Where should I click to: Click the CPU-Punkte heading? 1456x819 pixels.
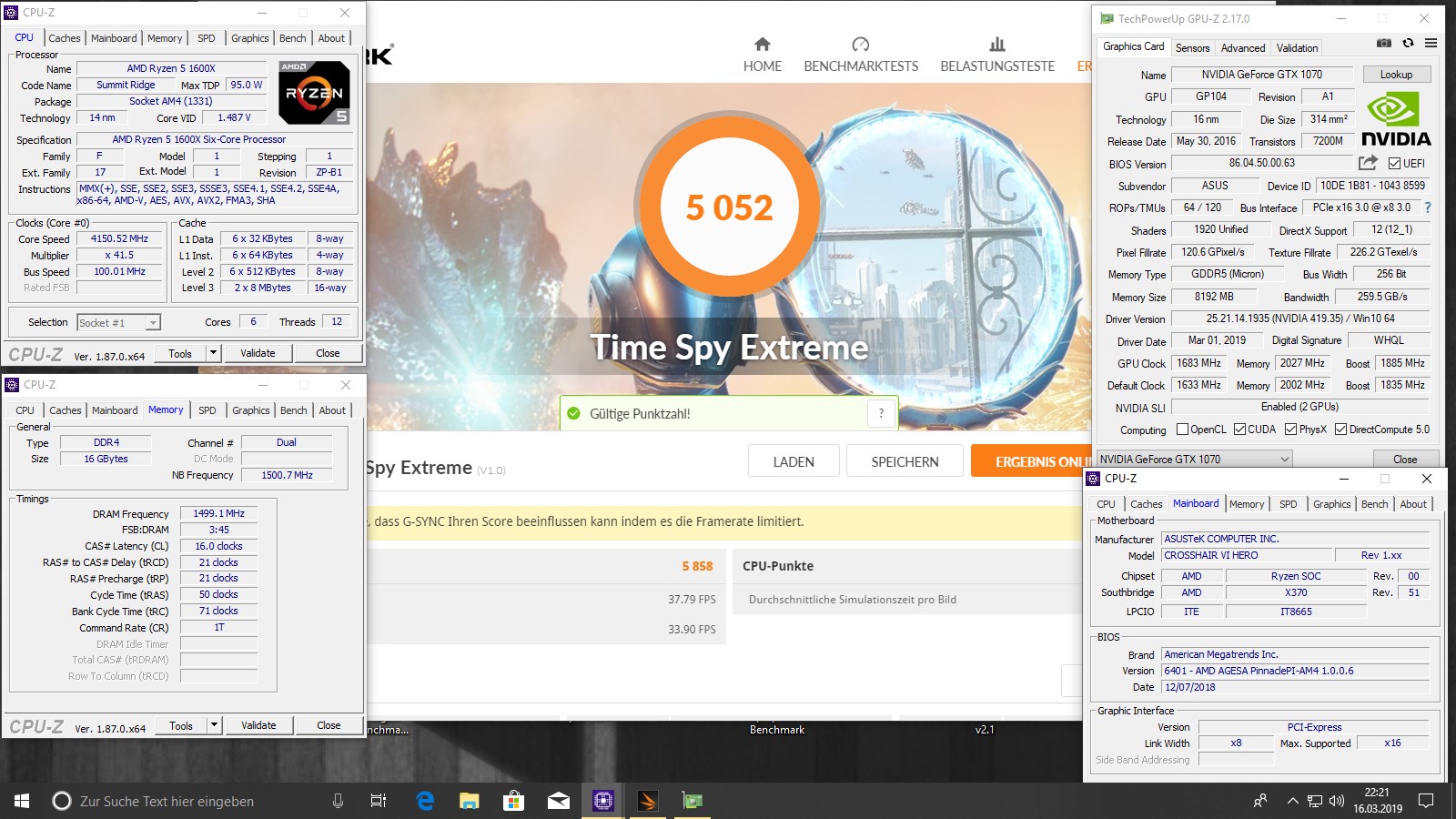pyautogui.click(x=778, y=566)
